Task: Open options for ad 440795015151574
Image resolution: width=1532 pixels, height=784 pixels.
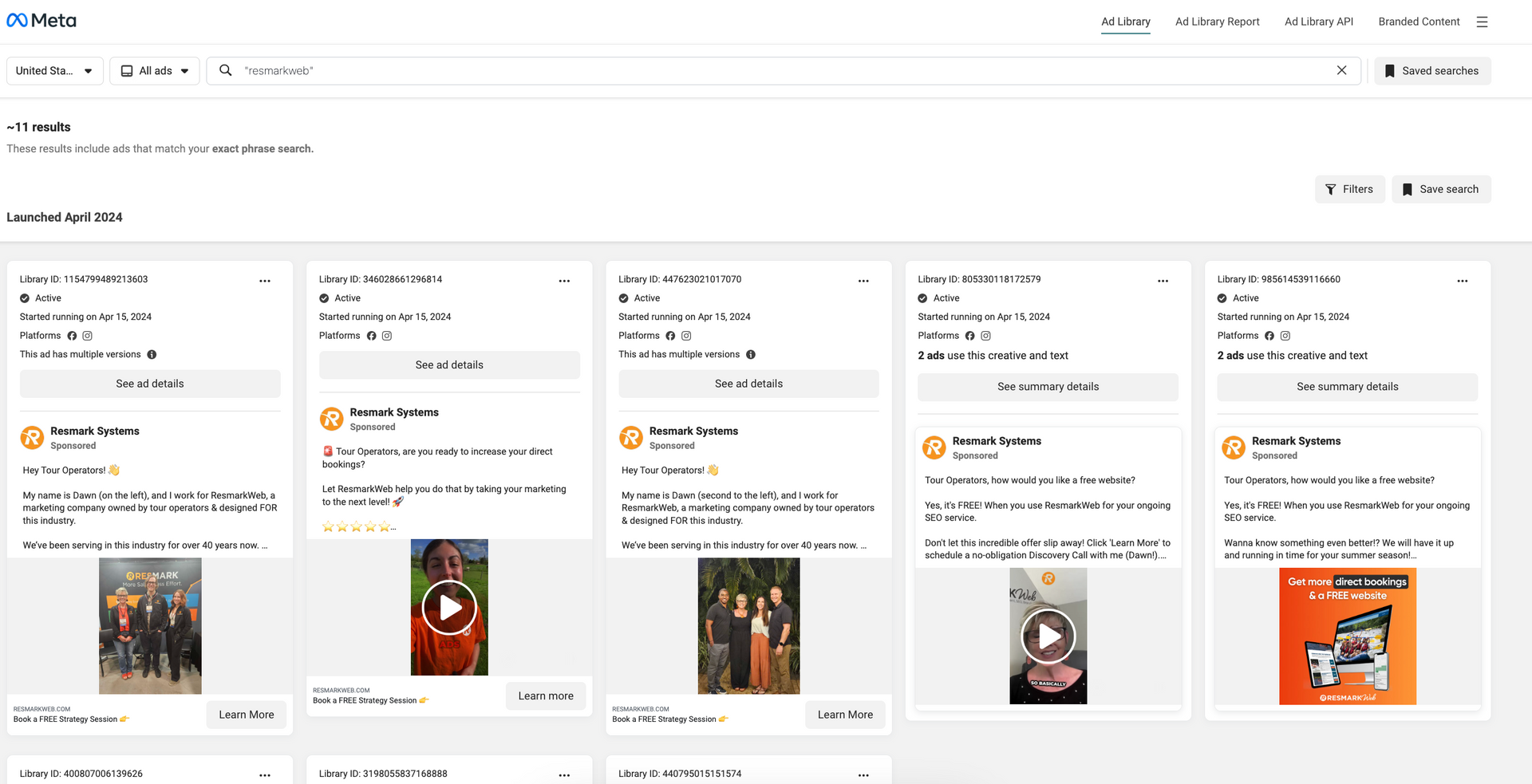Action: coord(863,775)
